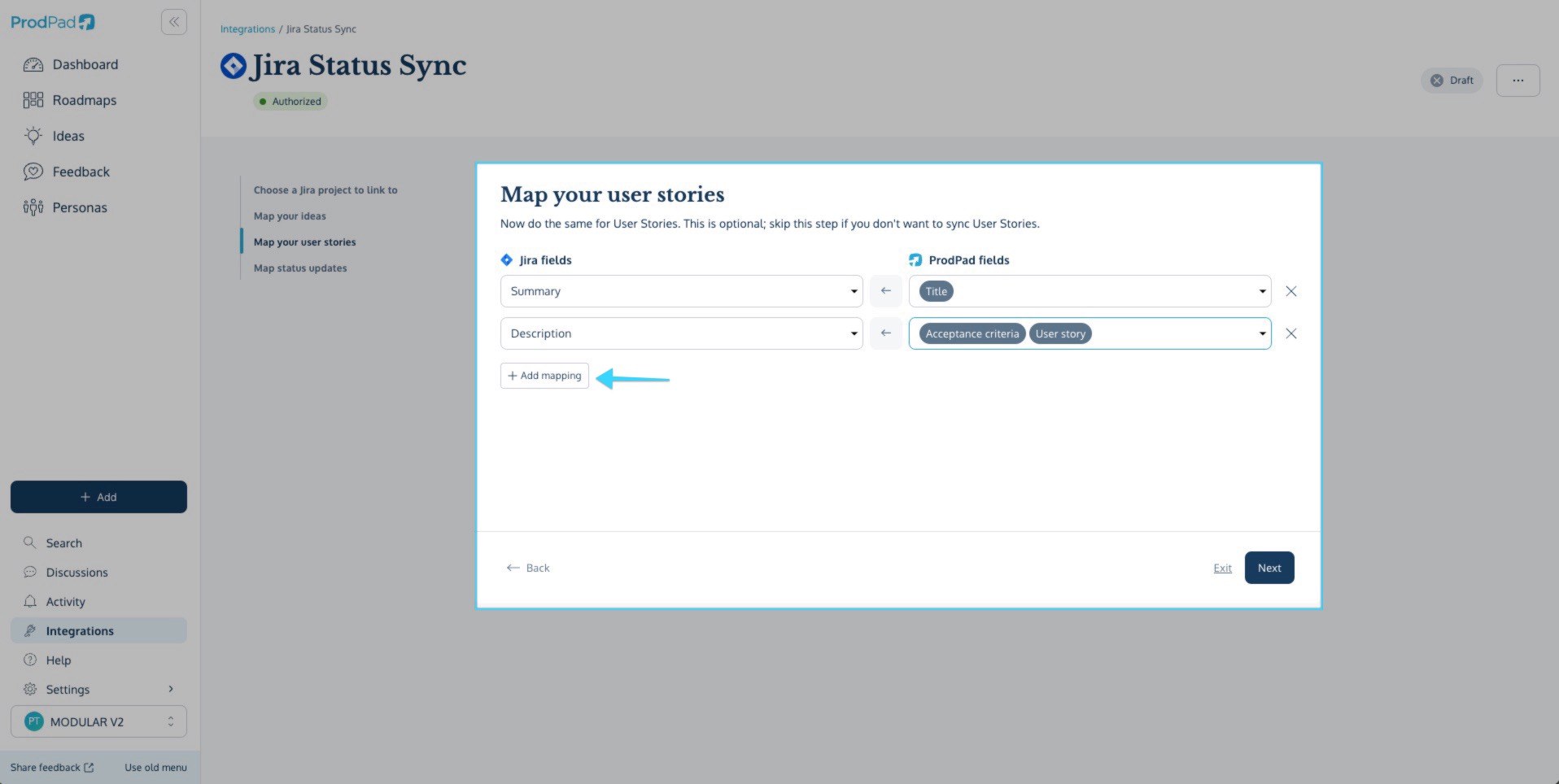Screen dimensions: 1559x784
Task: Click the Acceptance criteria tag
Action: [972, 333]
